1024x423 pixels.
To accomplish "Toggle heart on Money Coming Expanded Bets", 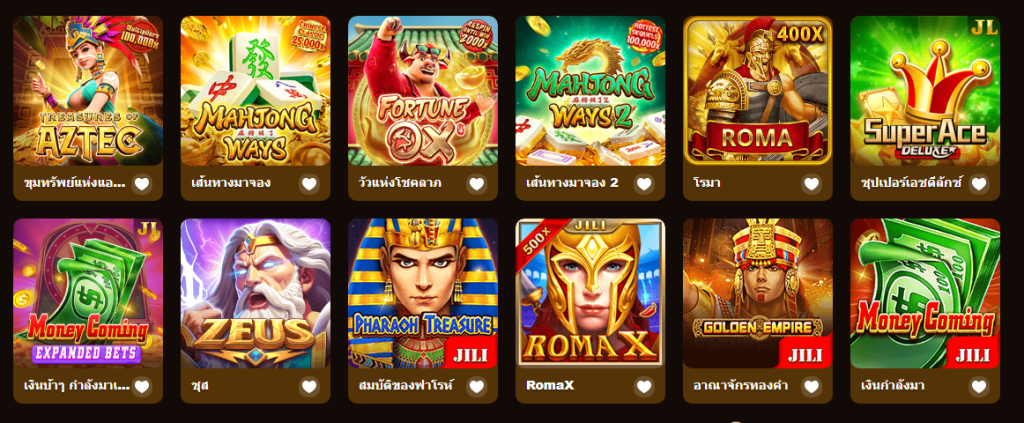I will pyautogui.click(x=142, y=386).
